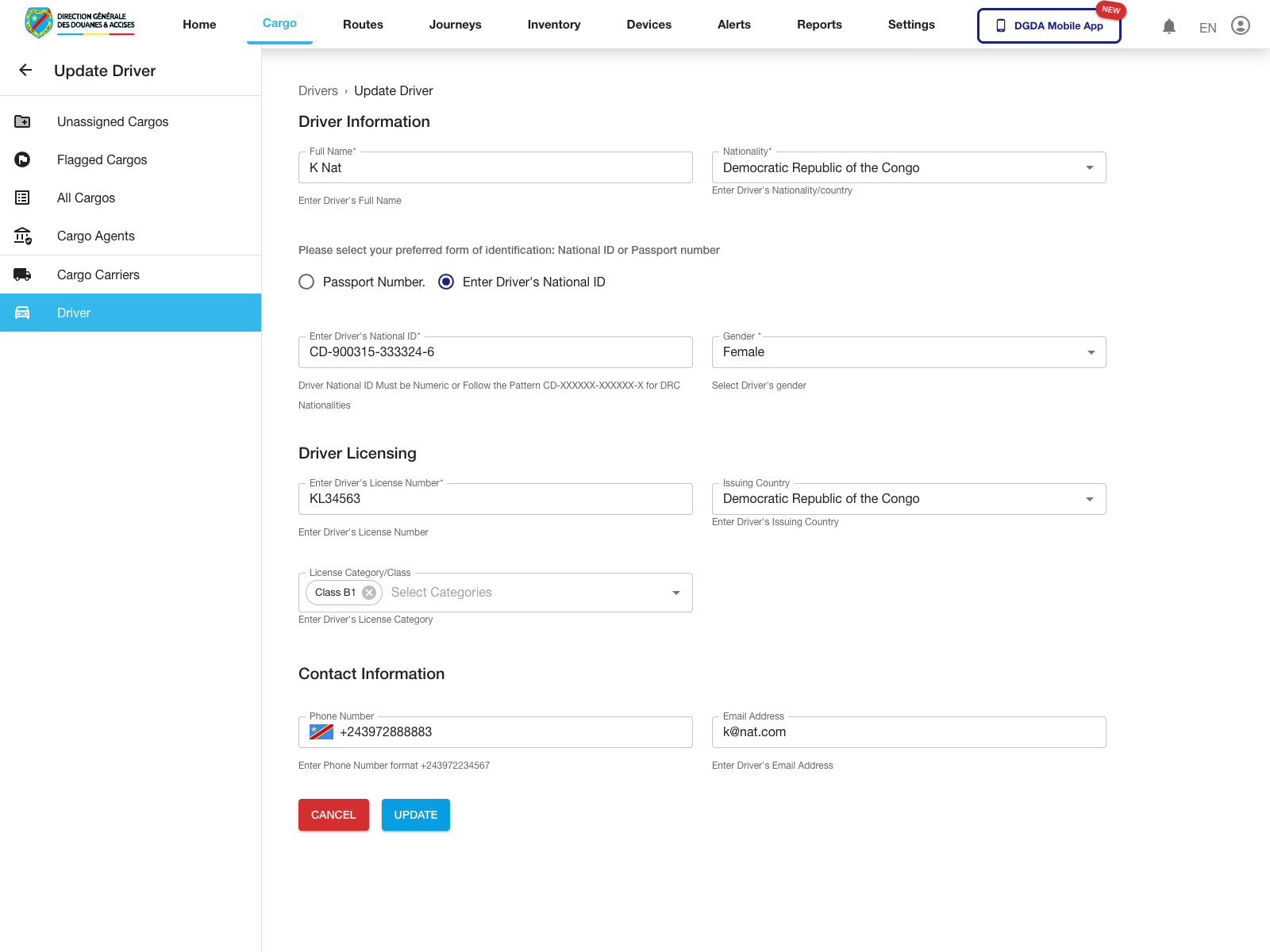The width and height of the screenshot is (1270, 952).
Task: Click the Cargo Agents bank icon
Action: pos(22,236)
